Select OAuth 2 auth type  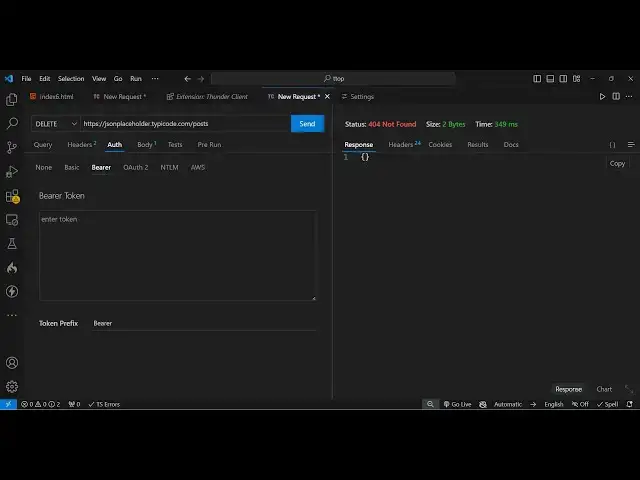136,167
